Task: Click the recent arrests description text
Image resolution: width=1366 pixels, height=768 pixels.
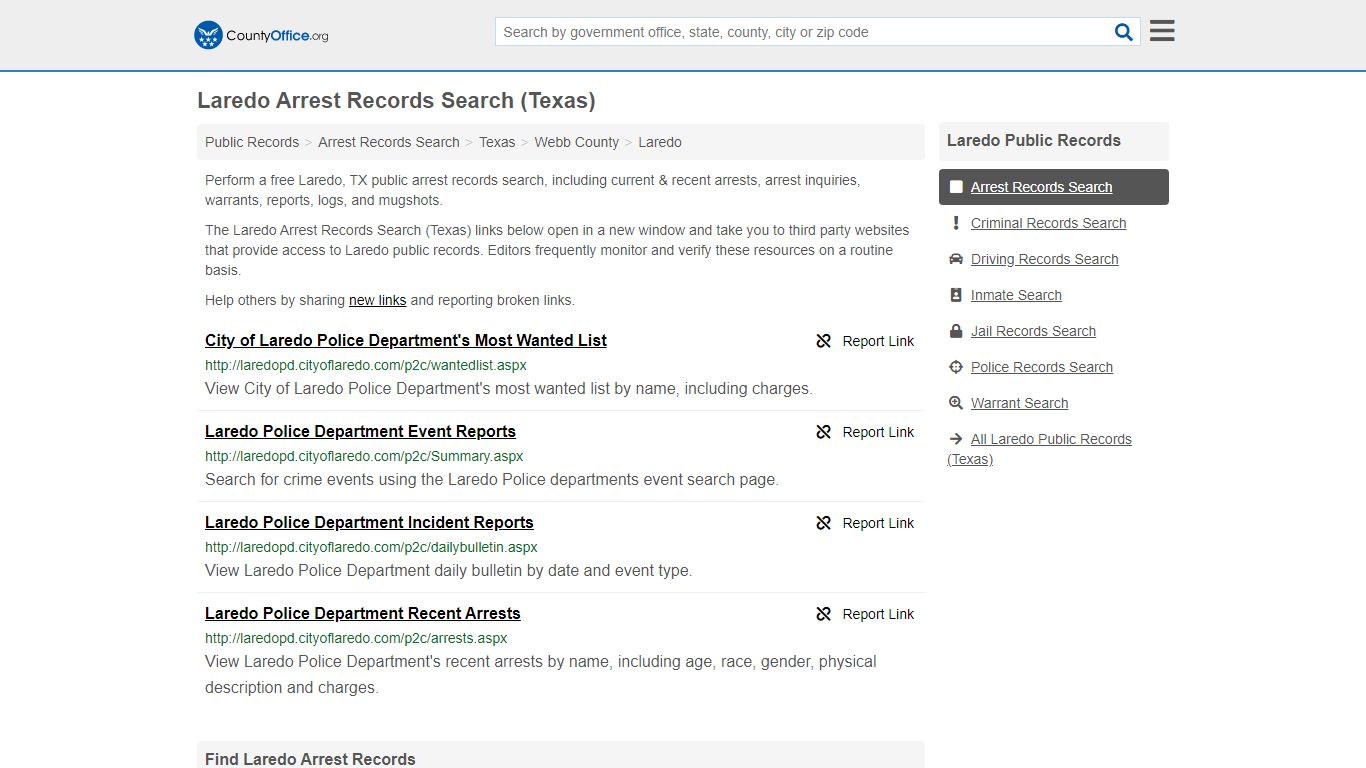Action: 541,674
